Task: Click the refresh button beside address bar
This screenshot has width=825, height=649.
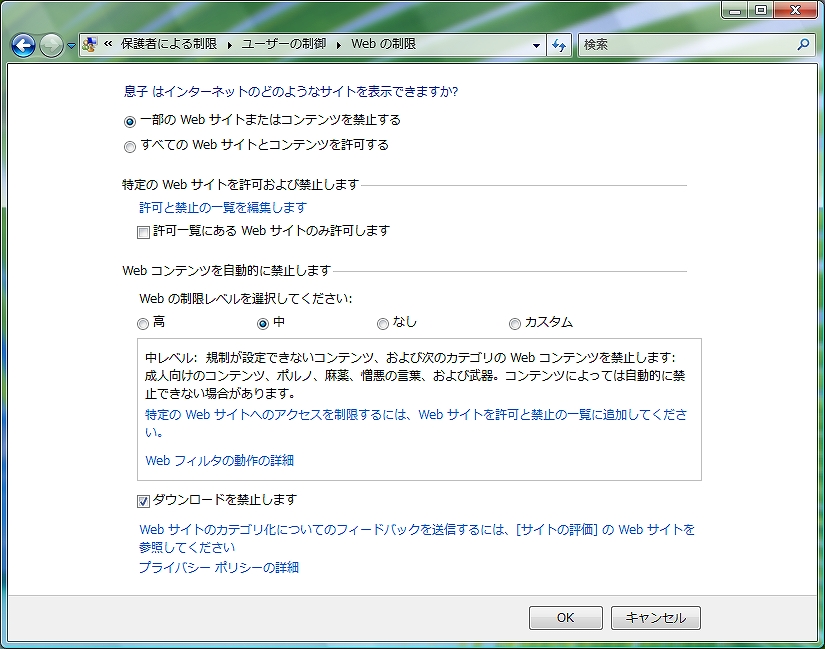Action: click(x=559, y=45)
